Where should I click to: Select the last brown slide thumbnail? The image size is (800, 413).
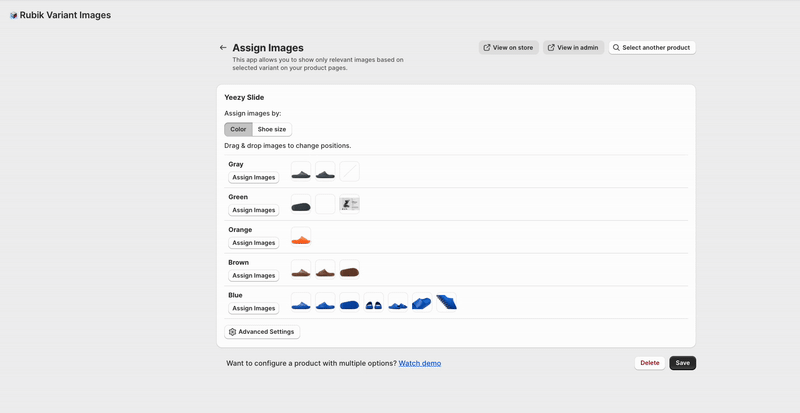click(349, 270)
